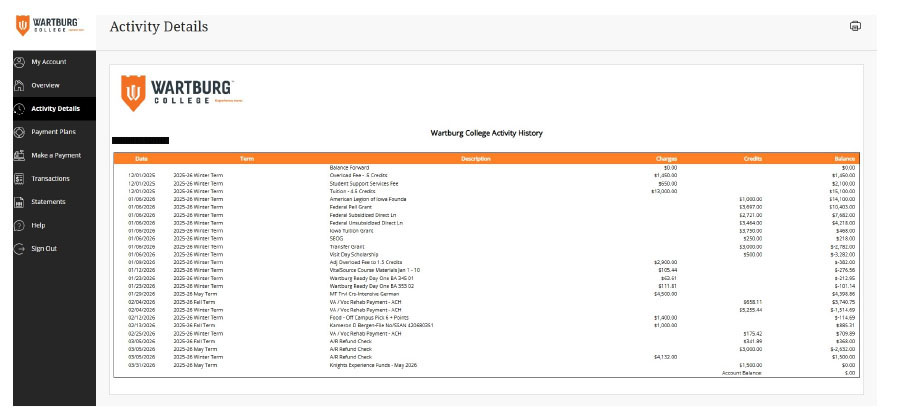Open Payment Plans page
This screenshot has height=419, width=900.
[x=55, y=132]
